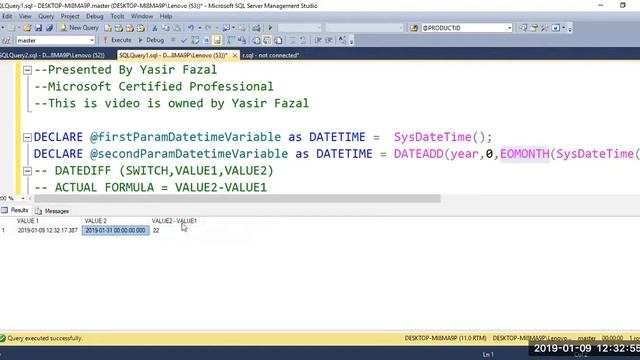The width and height of the screenshot is (640, 360).
Task: Click the Cancel Executing Query icon
Action: click(173, 40)
